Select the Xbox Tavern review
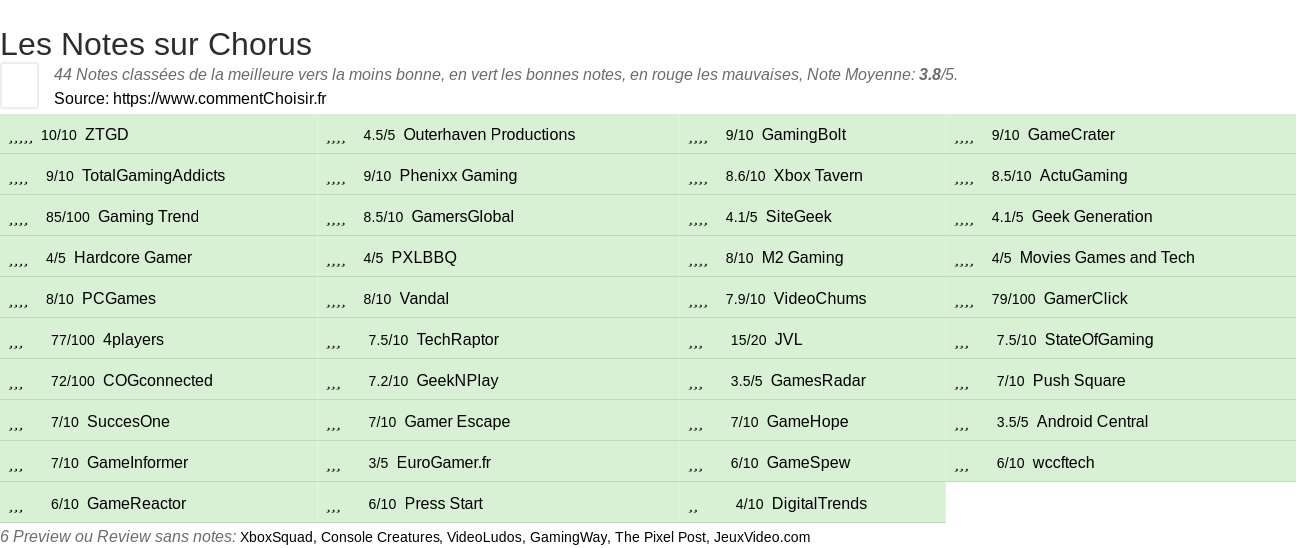The image size is (1296, 548). (818, 176)
